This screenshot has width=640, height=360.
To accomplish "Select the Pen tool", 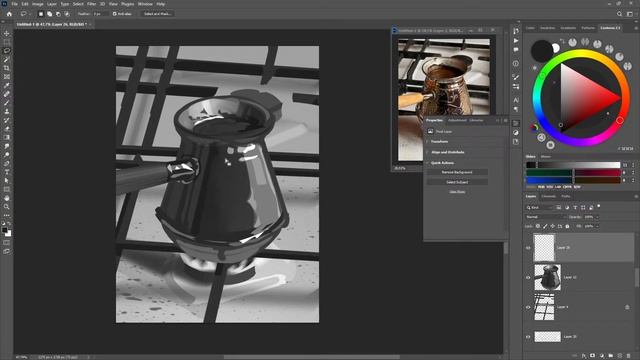I will click(x=7, y=163).
